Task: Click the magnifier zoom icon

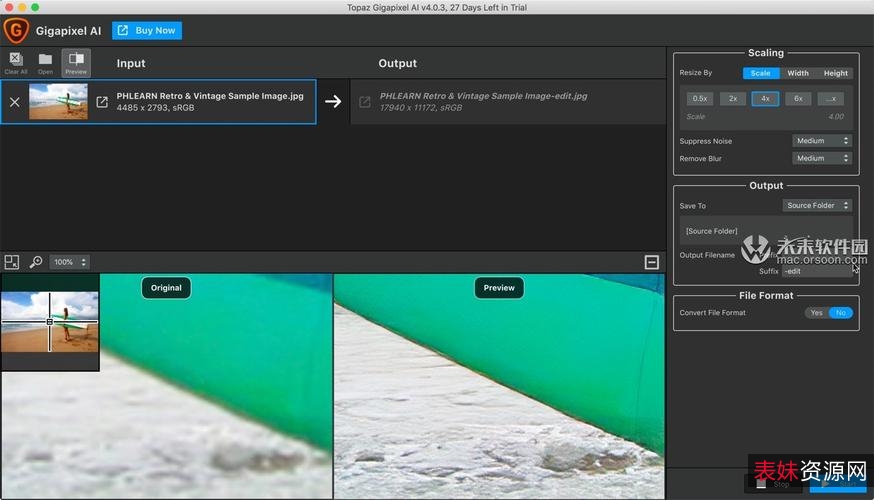Action: [x=36, y=262]
